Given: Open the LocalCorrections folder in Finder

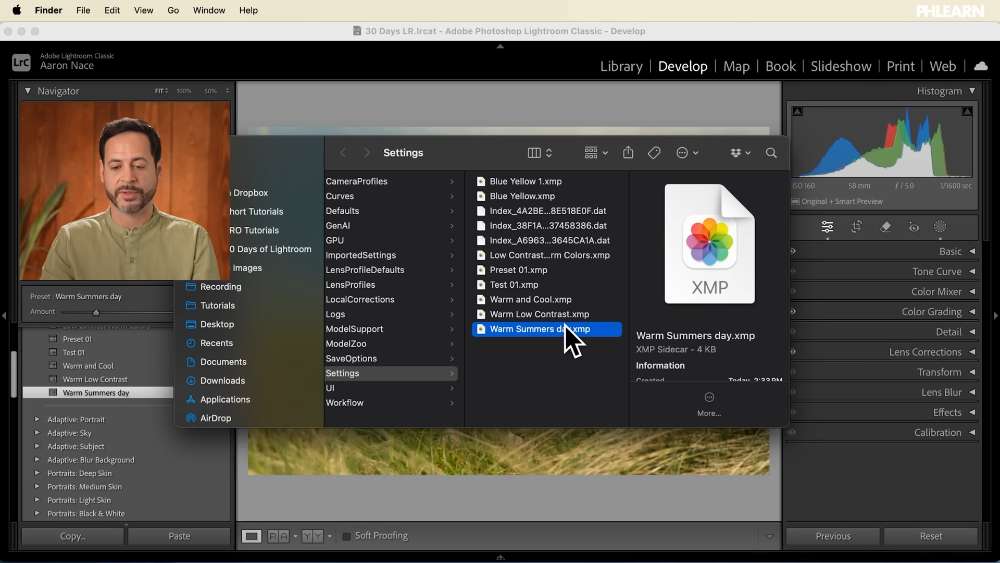Looking at the screenshot, I should pyautogui.click(x=390, y=300).
